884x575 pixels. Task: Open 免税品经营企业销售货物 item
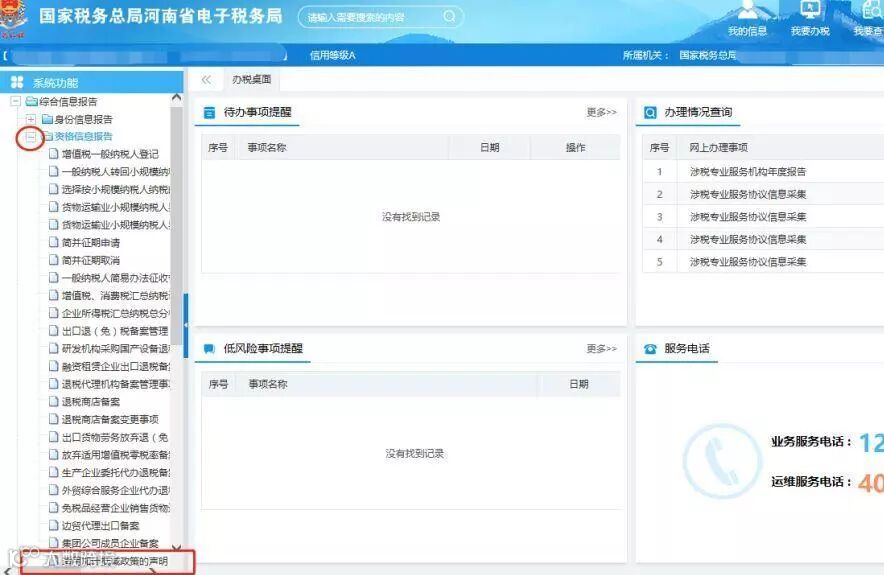pyautogui.click(x=116, y=508)
